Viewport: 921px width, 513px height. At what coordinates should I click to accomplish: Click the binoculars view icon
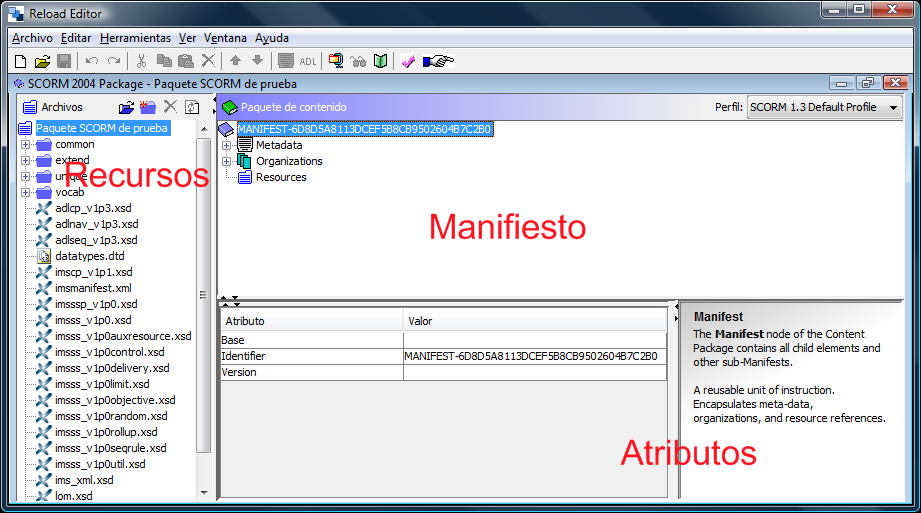(358, 61)
